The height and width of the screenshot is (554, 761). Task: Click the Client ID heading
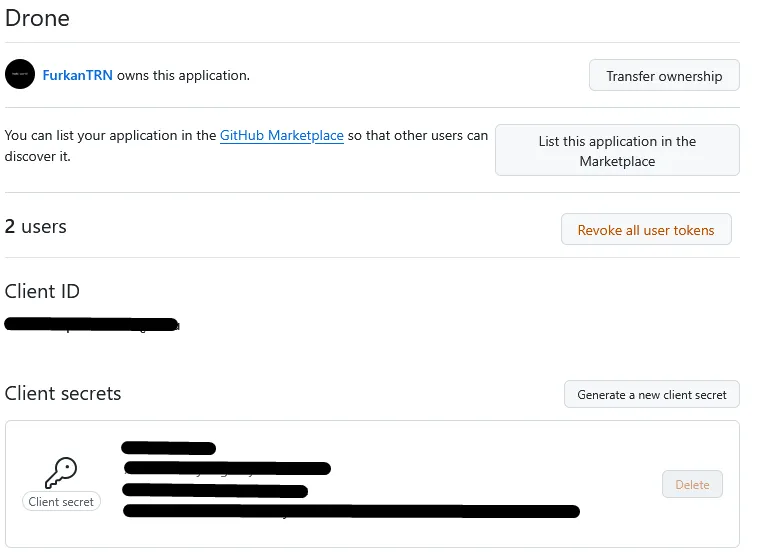pyautogui.click(x=42, y=291)
